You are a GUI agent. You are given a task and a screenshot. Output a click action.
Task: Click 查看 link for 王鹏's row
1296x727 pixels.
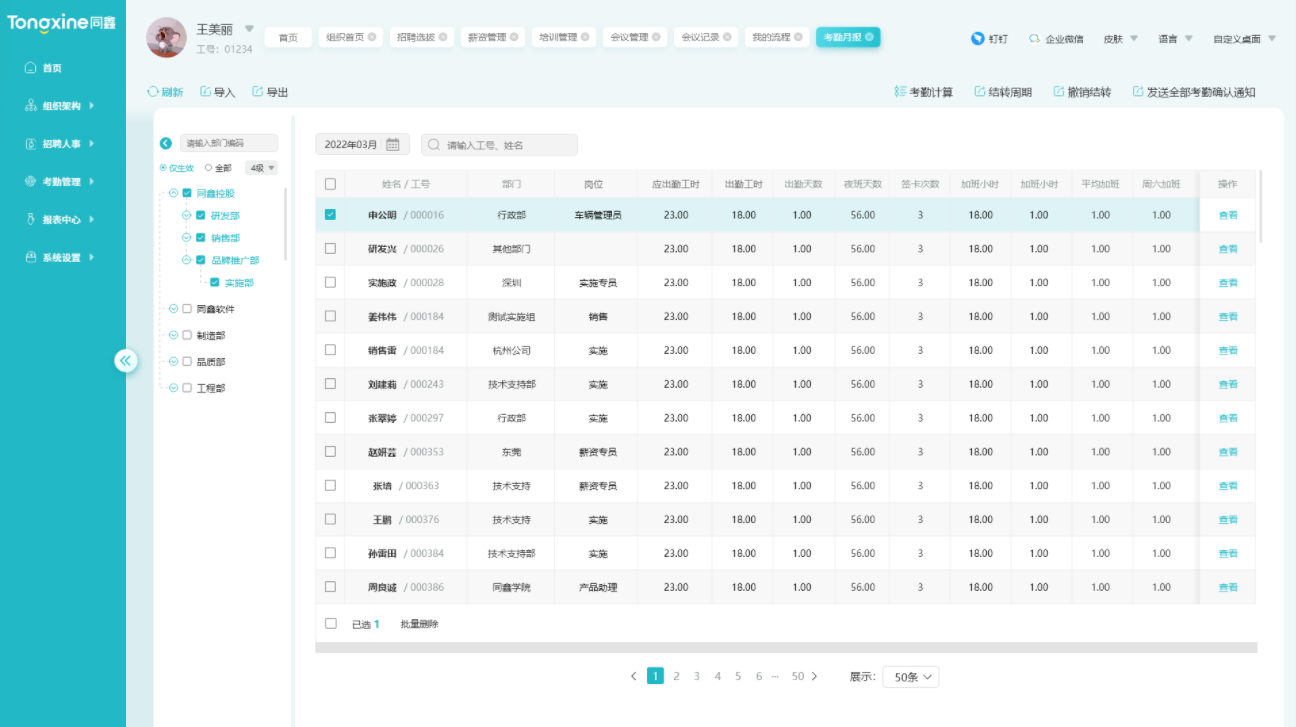[1227, 520]
